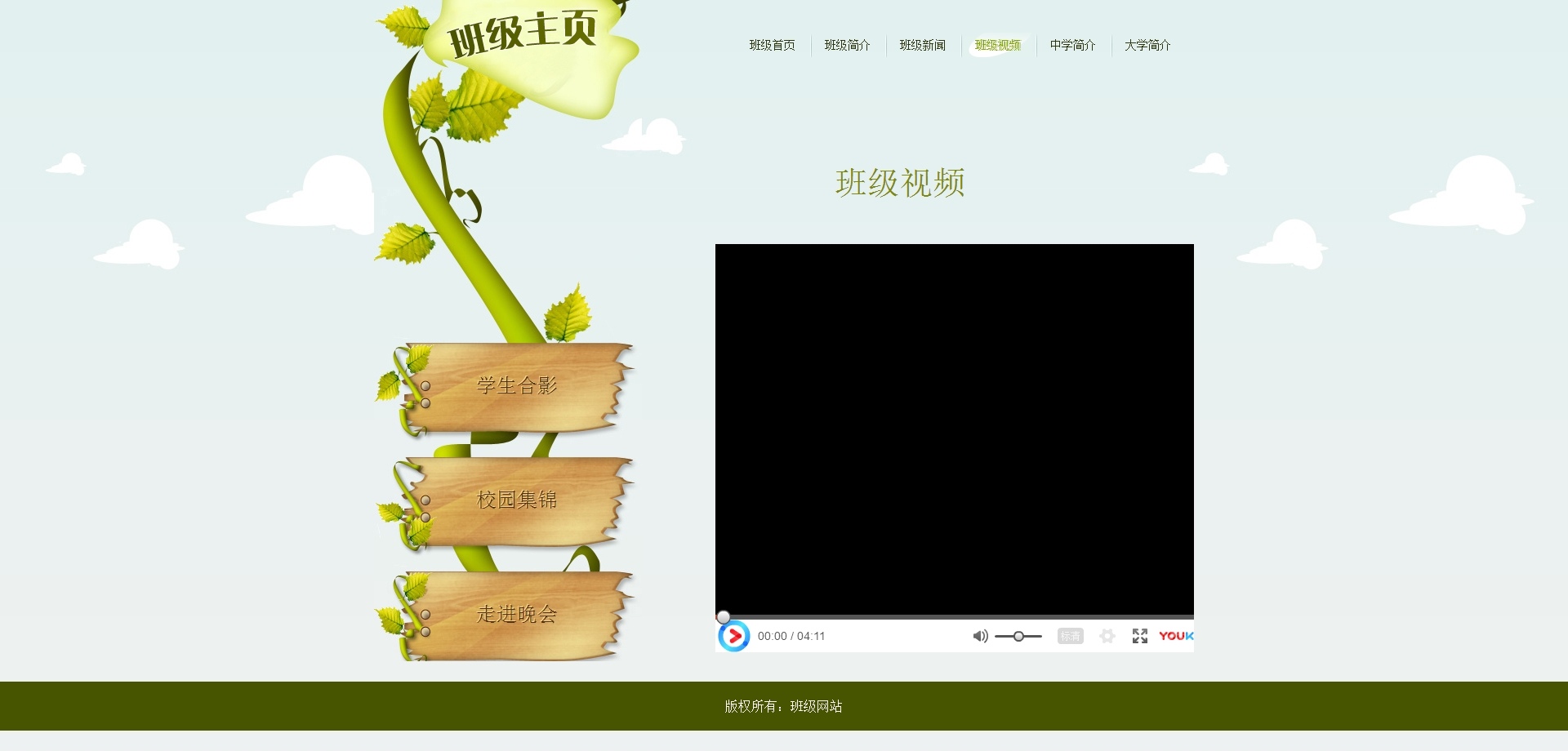Select the 走进晚会 wooden sign

[x=516, y=614]
